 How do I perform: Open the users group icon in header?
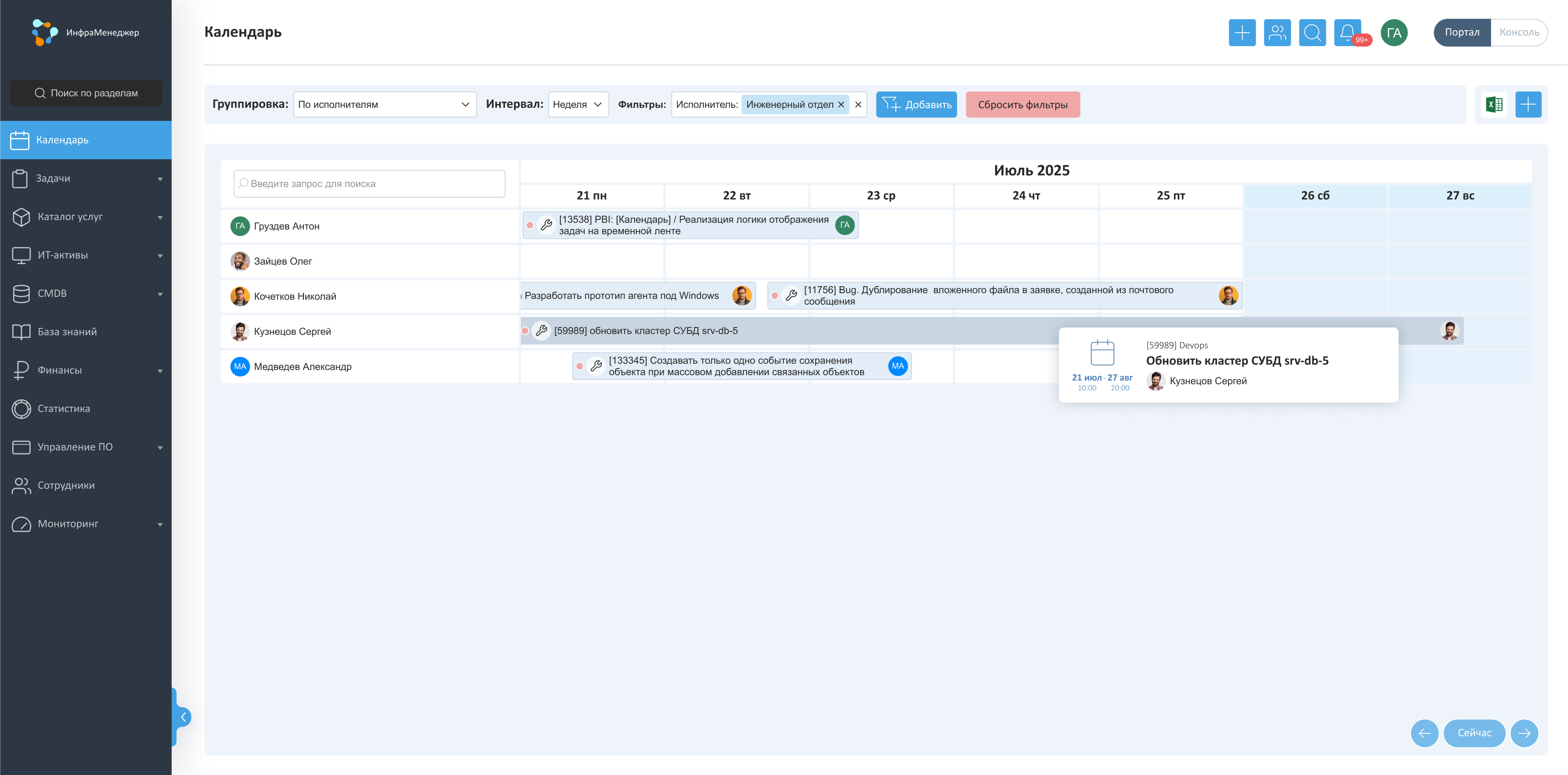pos(1277,32)
